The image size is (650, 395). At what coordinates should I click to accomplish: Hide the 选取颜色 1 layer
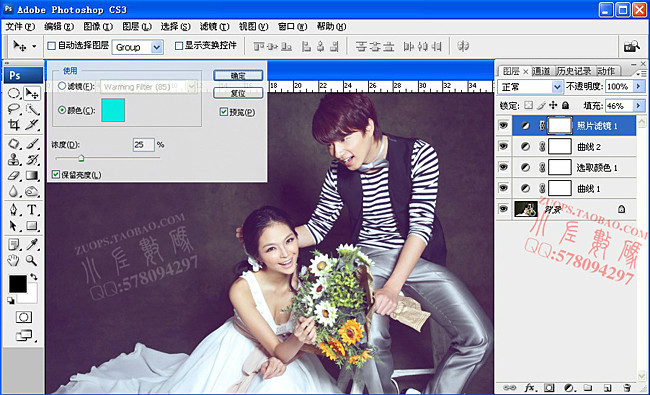pos(504,167)
